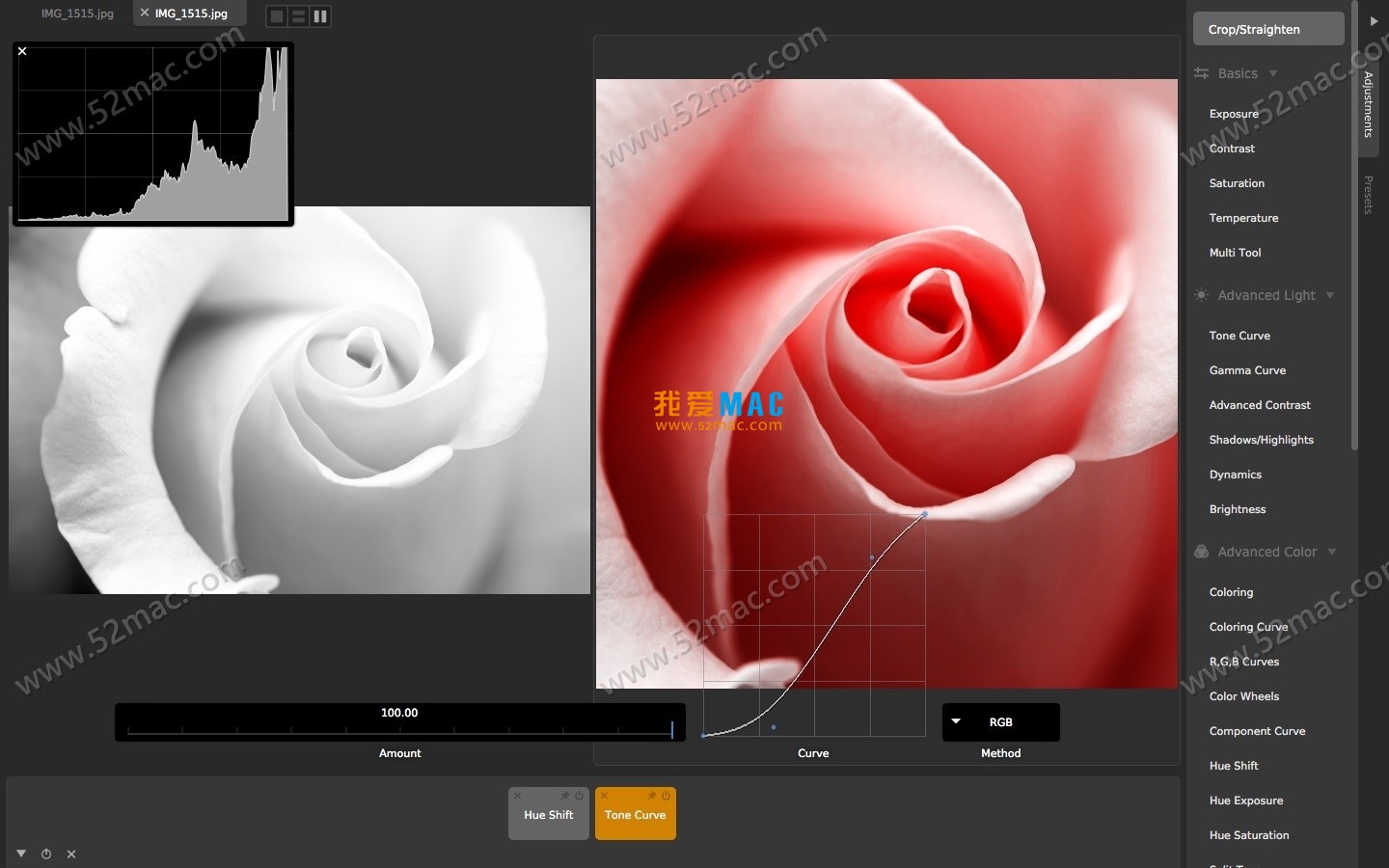The image size is (1389, 868).
Task: Pin the Hue Shift adjustment chip
Action: coord(565,796)
